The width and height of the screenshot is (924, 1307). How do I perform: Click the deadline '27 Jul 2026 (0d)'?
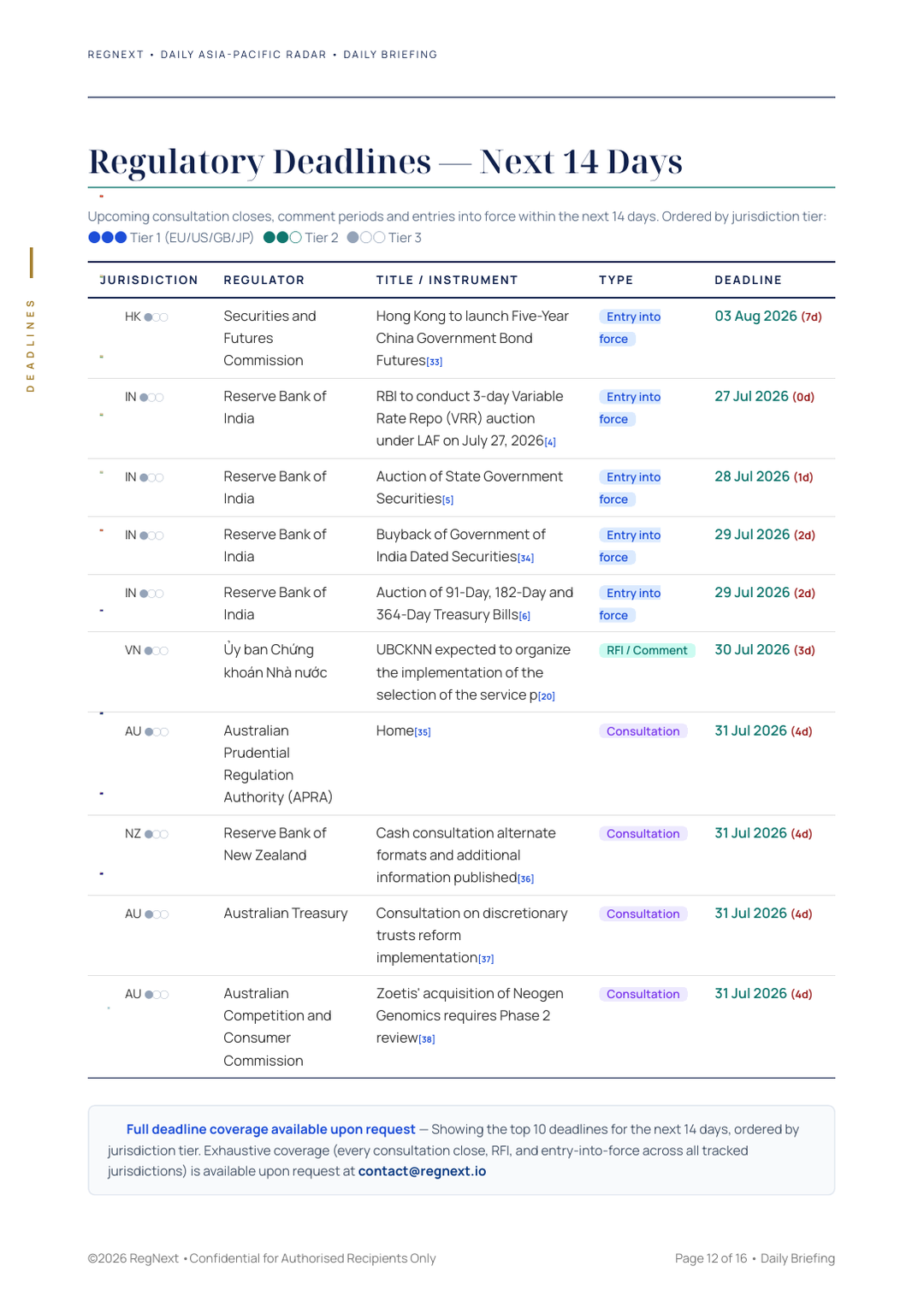(x=765, y=397)
